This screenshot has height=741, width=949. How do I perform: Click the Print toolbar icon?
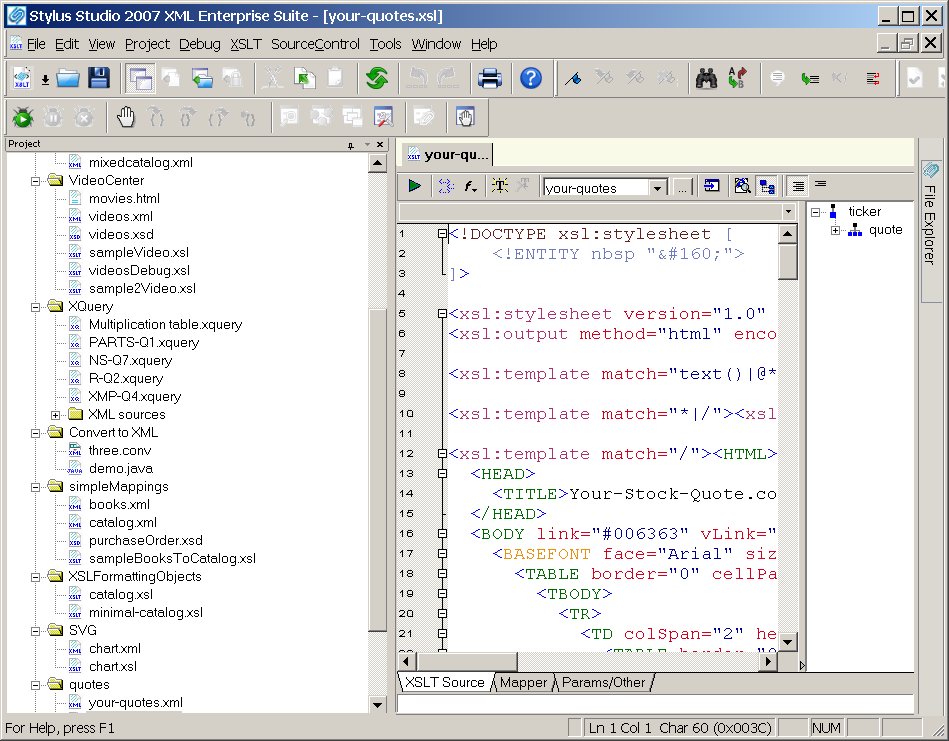pyautogui.click(x=489, y=78)
